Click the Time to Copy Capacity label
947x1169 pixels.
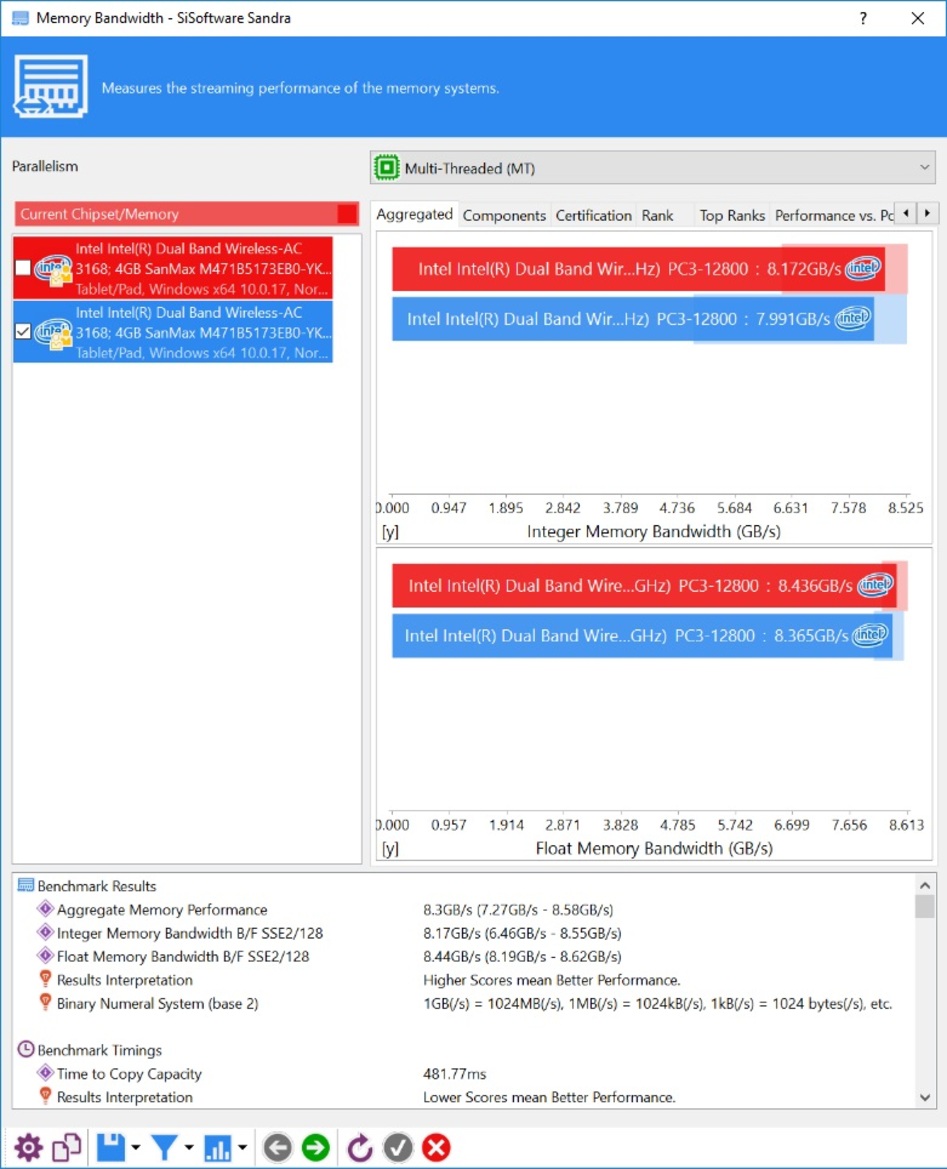click(x=129, y=1074)
